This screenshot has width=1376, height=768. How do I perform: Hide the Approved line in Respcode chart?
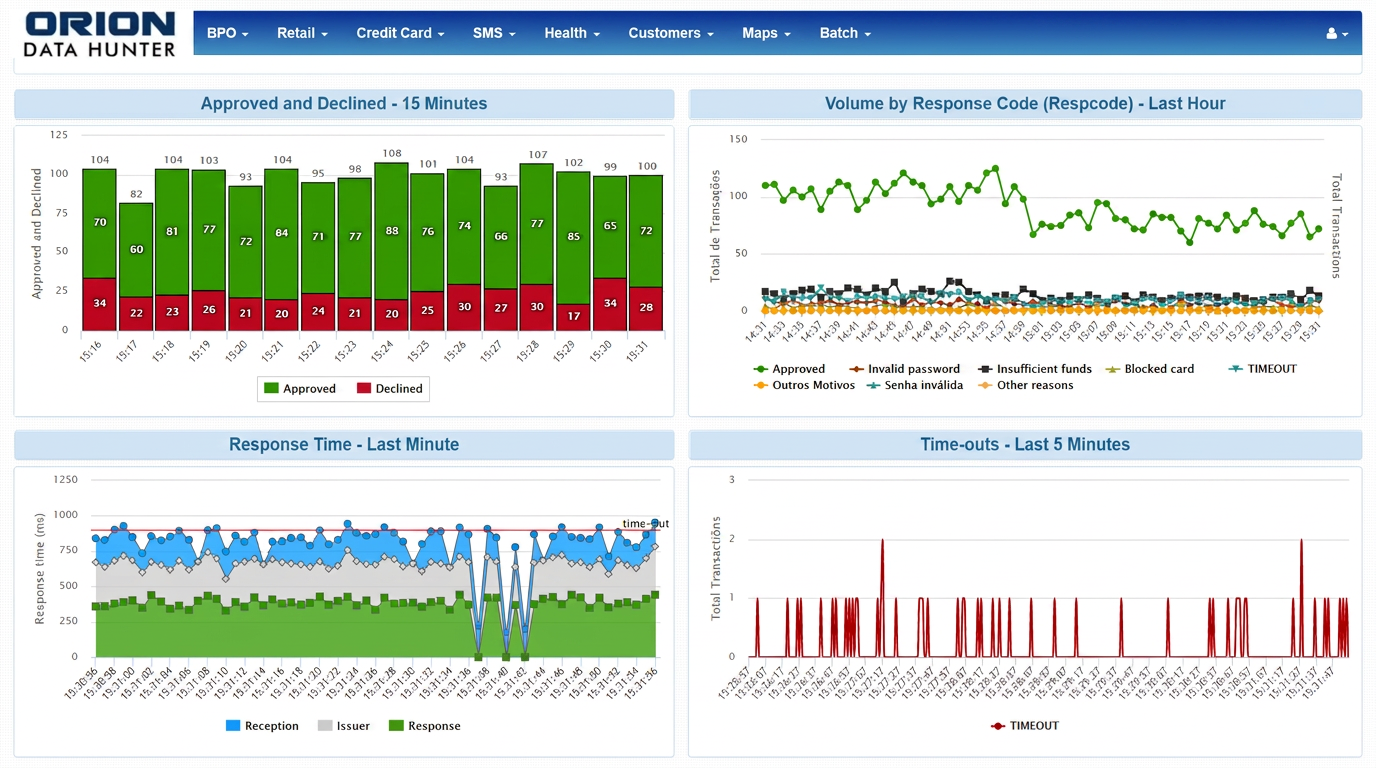click(789, 369)
